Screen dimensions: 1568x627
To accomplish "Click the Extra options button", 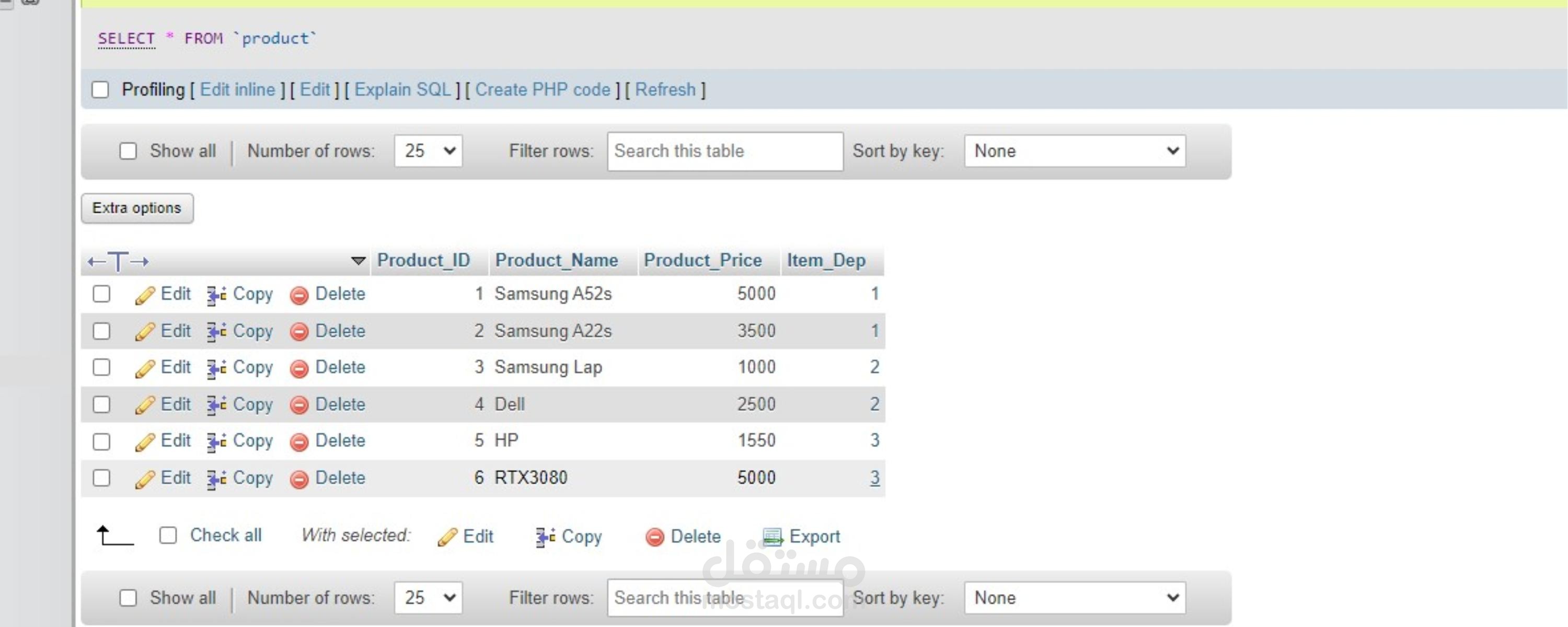I will [137, 208].
